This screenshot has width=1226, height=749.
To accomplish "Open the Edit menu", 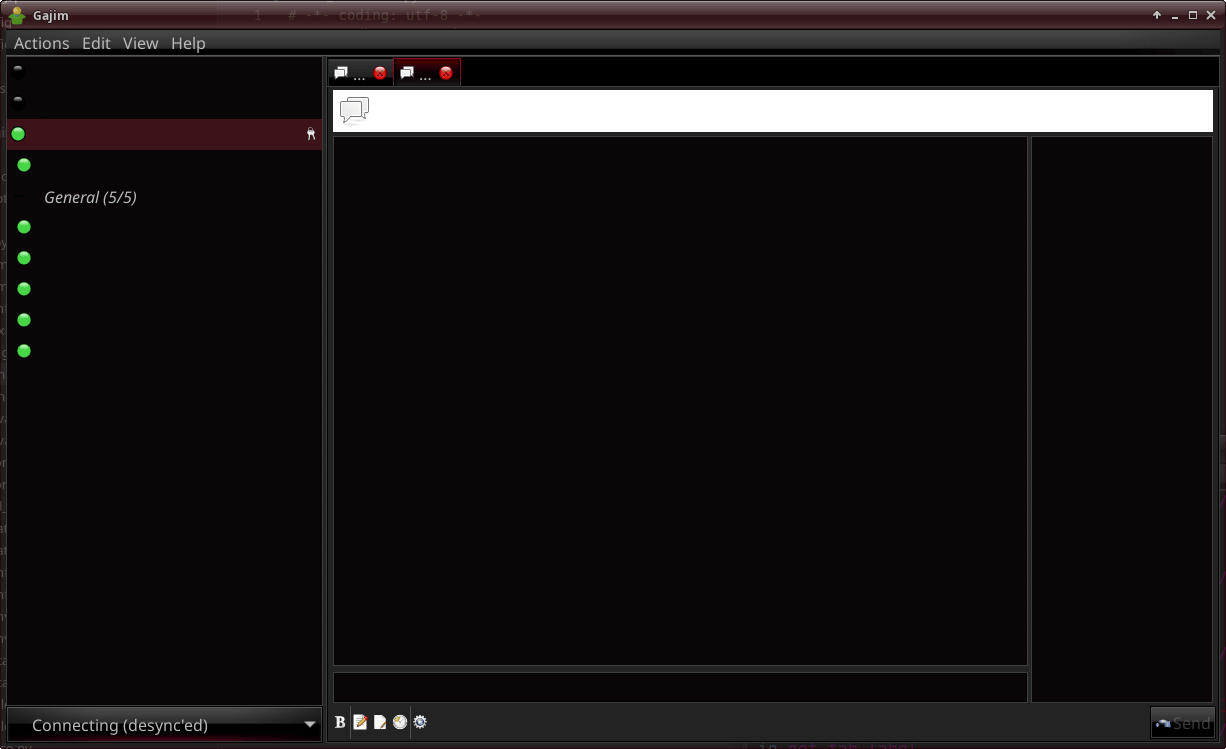I will tap(96, 43).
